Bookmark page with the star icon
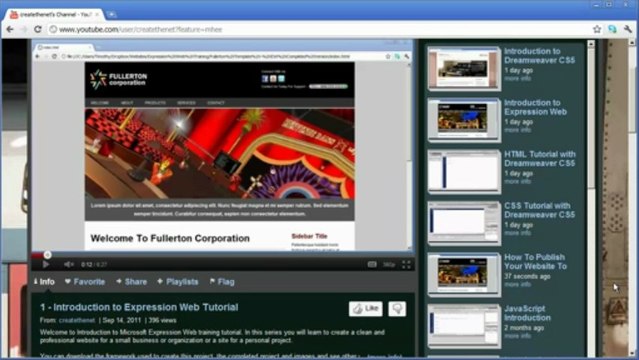The height and width of the screenshot is (360, 639). tap(597, 29)
